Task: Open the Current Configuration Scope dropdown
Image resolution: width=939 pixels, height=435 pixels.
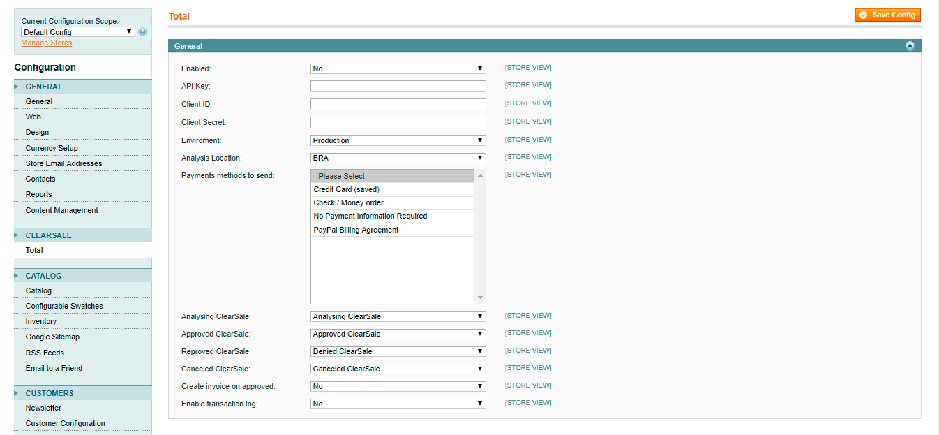Action: click(77, 32)
